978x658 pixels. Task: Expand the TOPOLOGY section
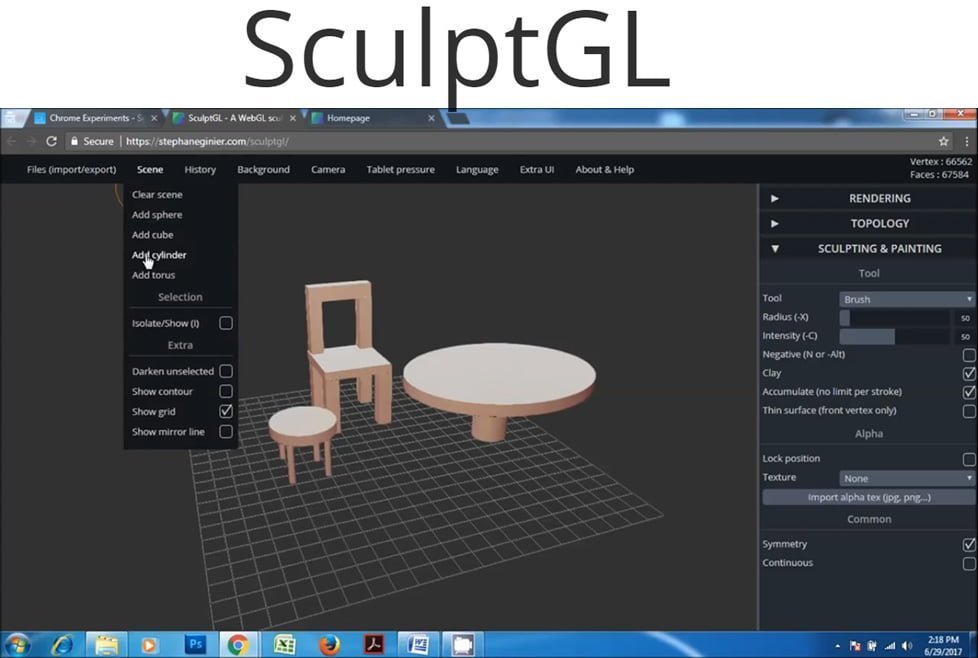(x=868, y=223)
